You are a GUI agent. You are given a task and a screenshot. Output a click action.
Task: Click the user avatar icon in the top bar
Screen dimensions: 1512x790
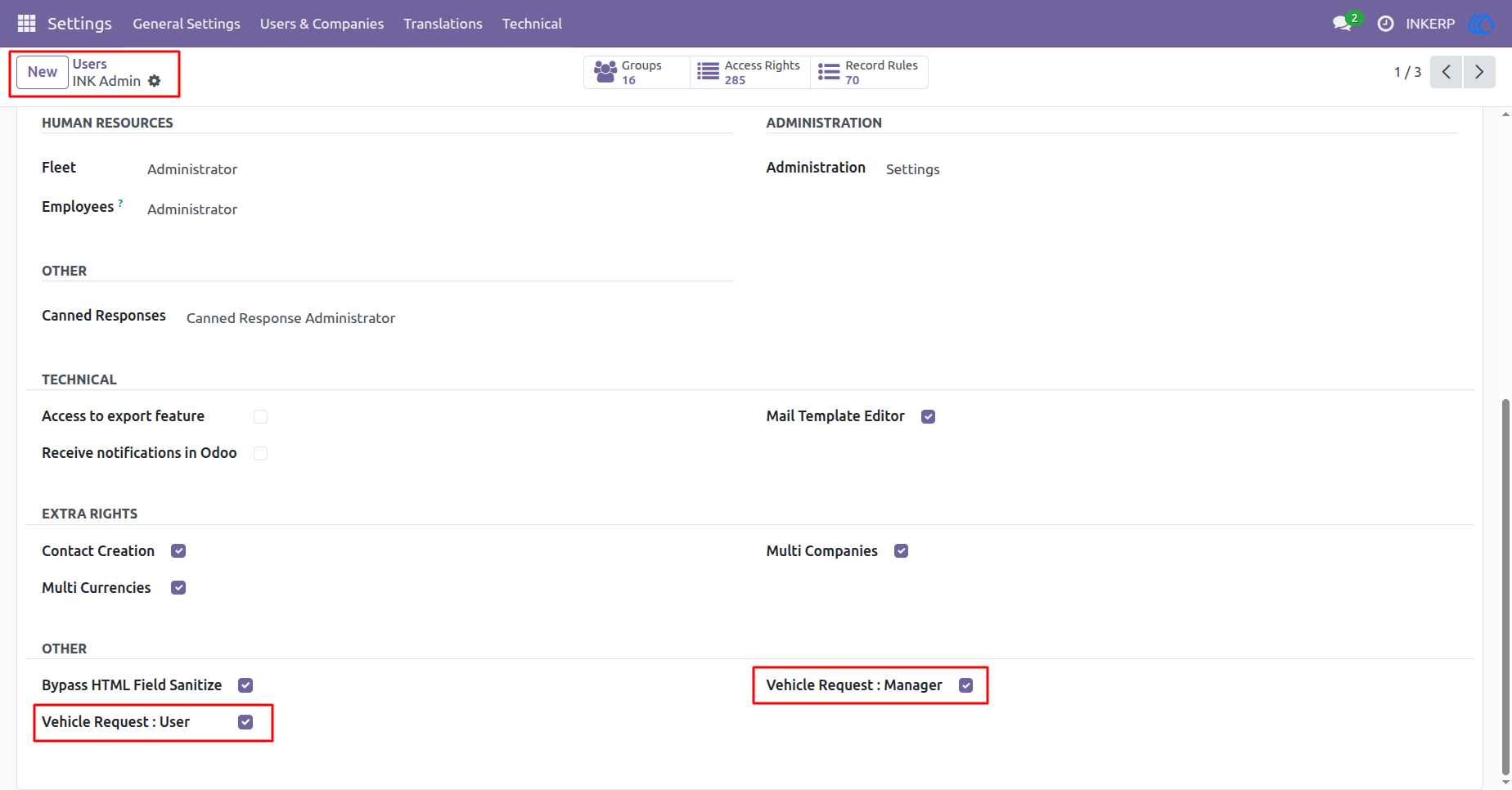1481,24
